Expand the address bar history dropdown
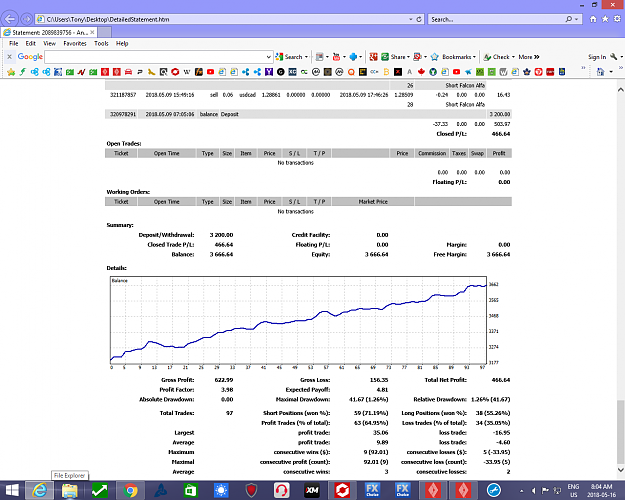The image size is (625, 500). tap(411, 19)
